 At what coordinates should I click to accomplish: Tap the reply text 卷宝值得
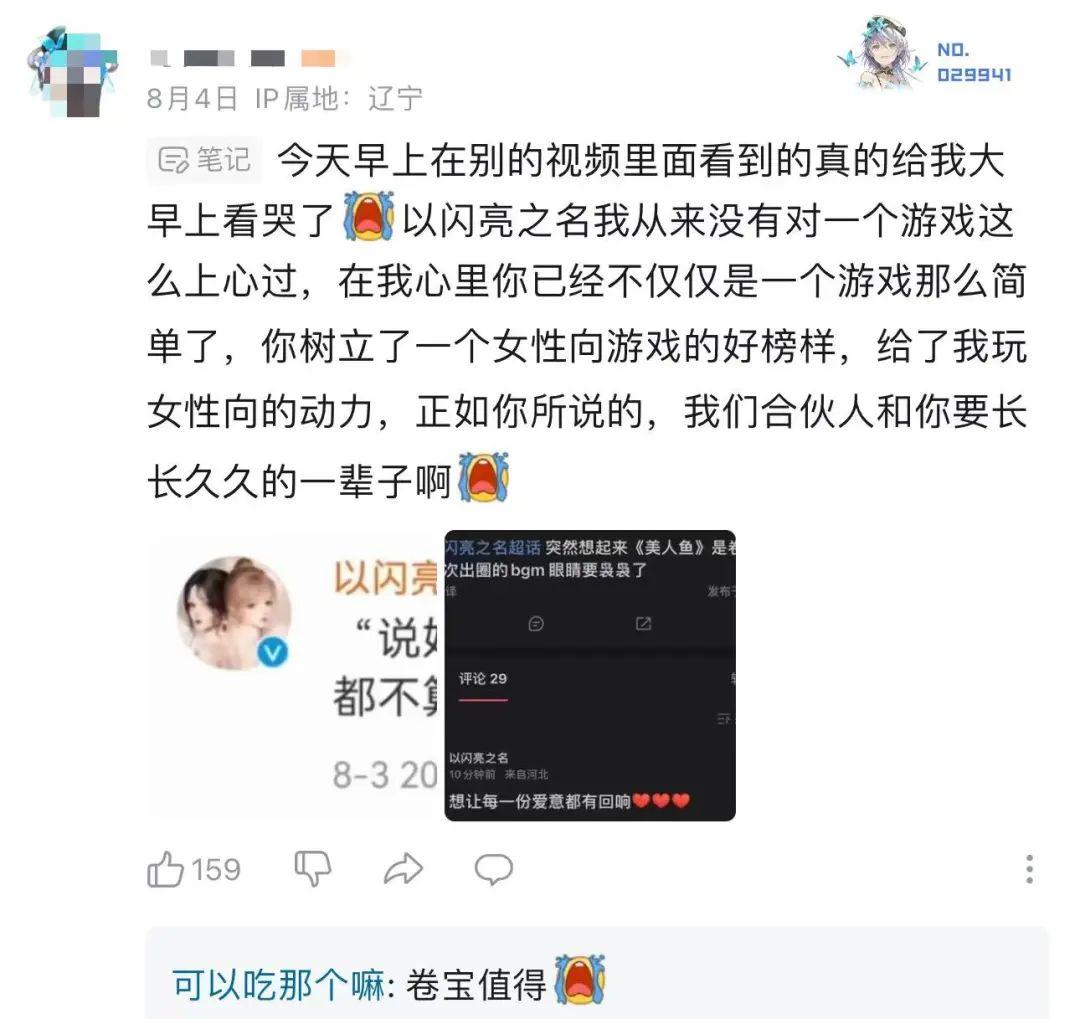476,985
